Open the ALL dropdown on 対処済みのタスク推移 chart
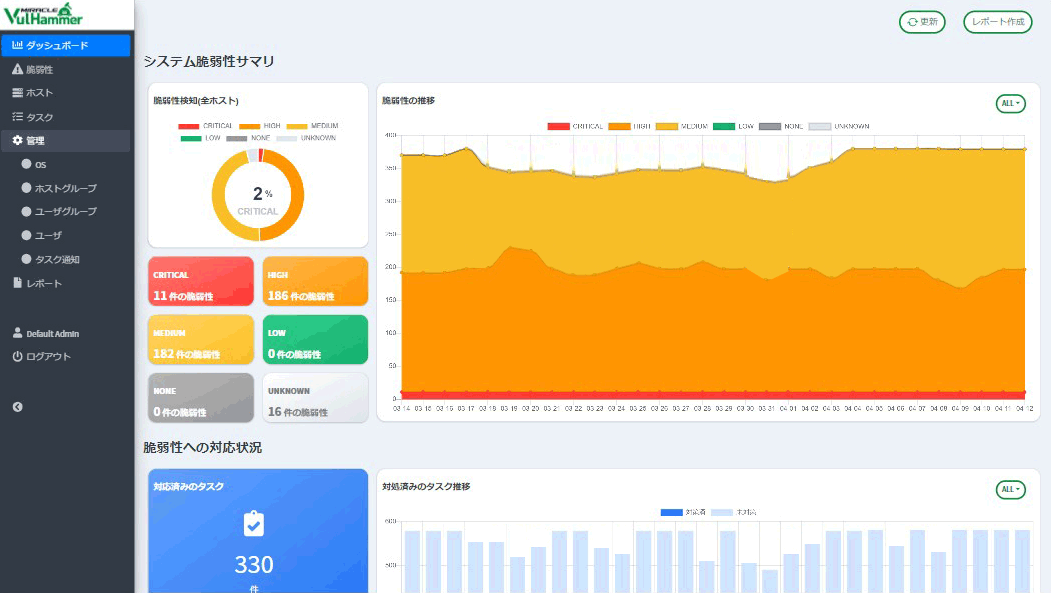The height and width of the screenshot is (593, 1051). tap(1010, 489)
